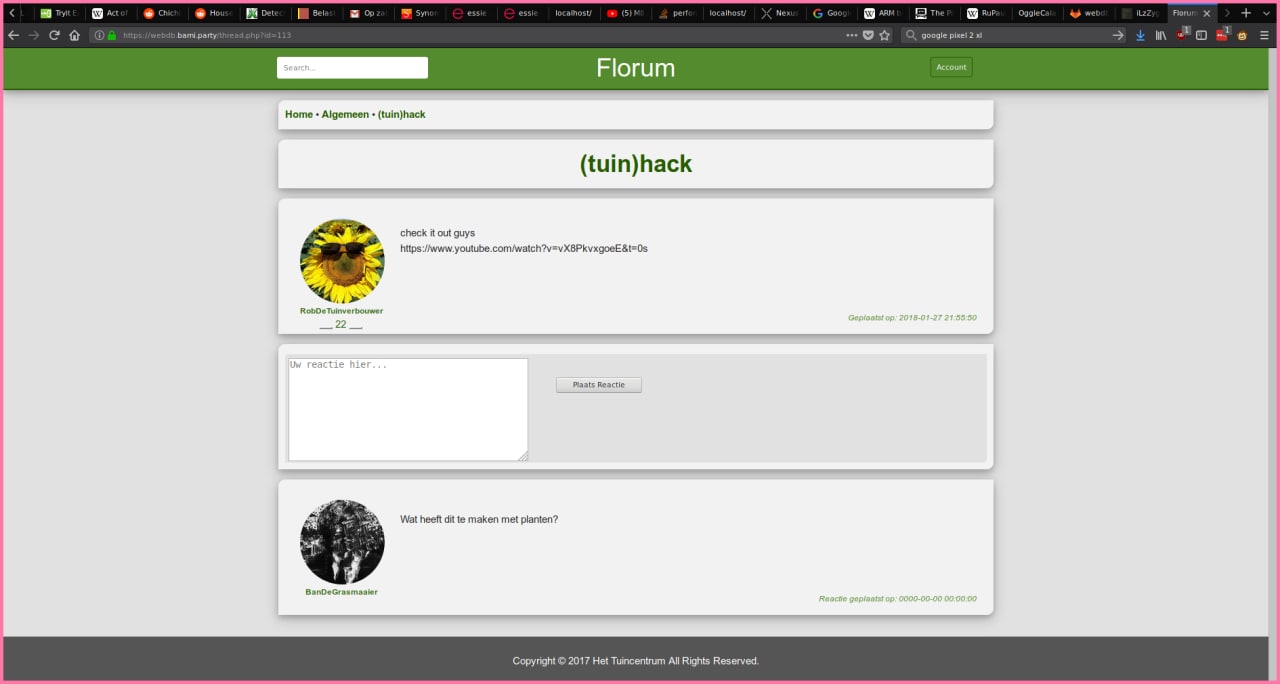Open page actions three-dot menu
Image resolution: width=1280 pixels, height=684 pixels.
click(x=851, y=35)
